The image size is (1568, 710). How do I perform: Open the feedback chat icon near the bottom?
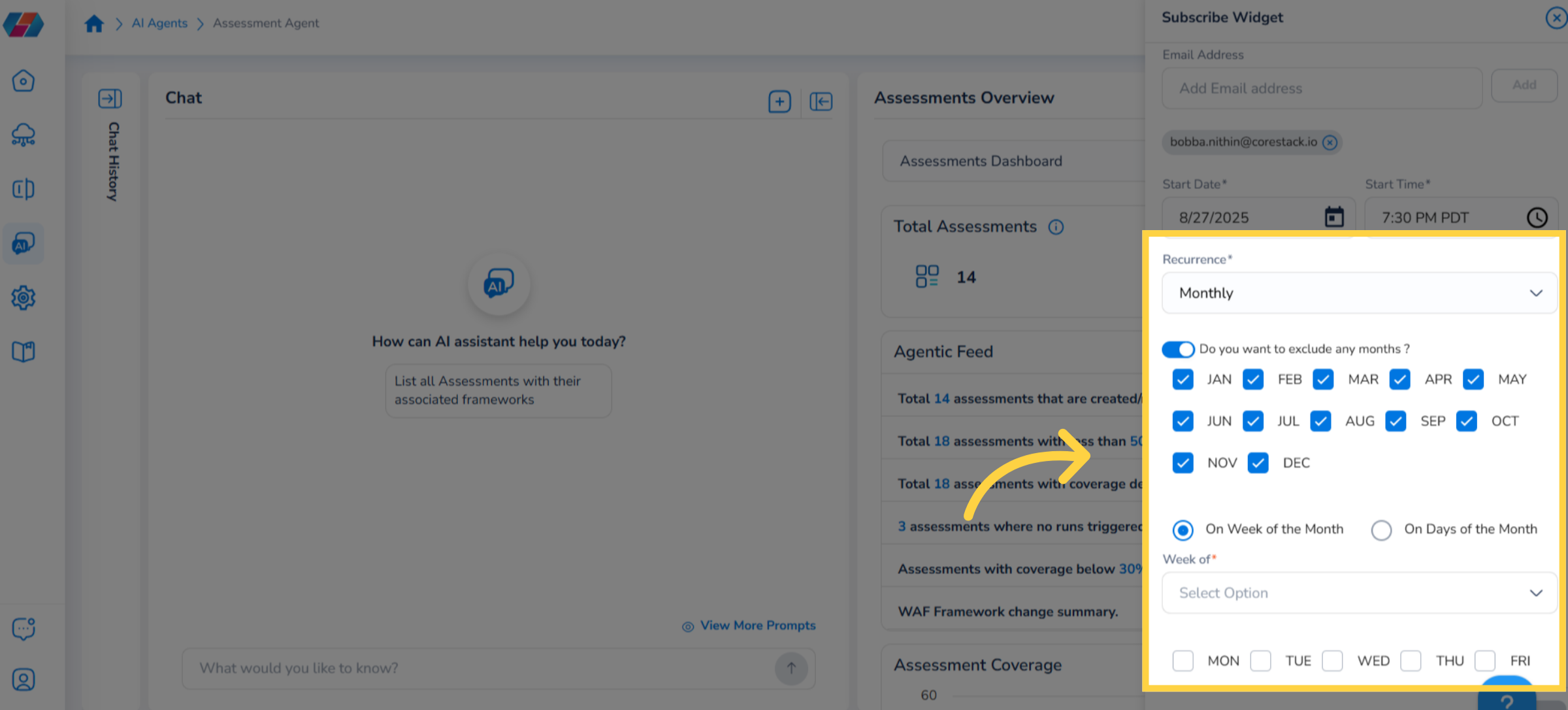click(23, 628)
